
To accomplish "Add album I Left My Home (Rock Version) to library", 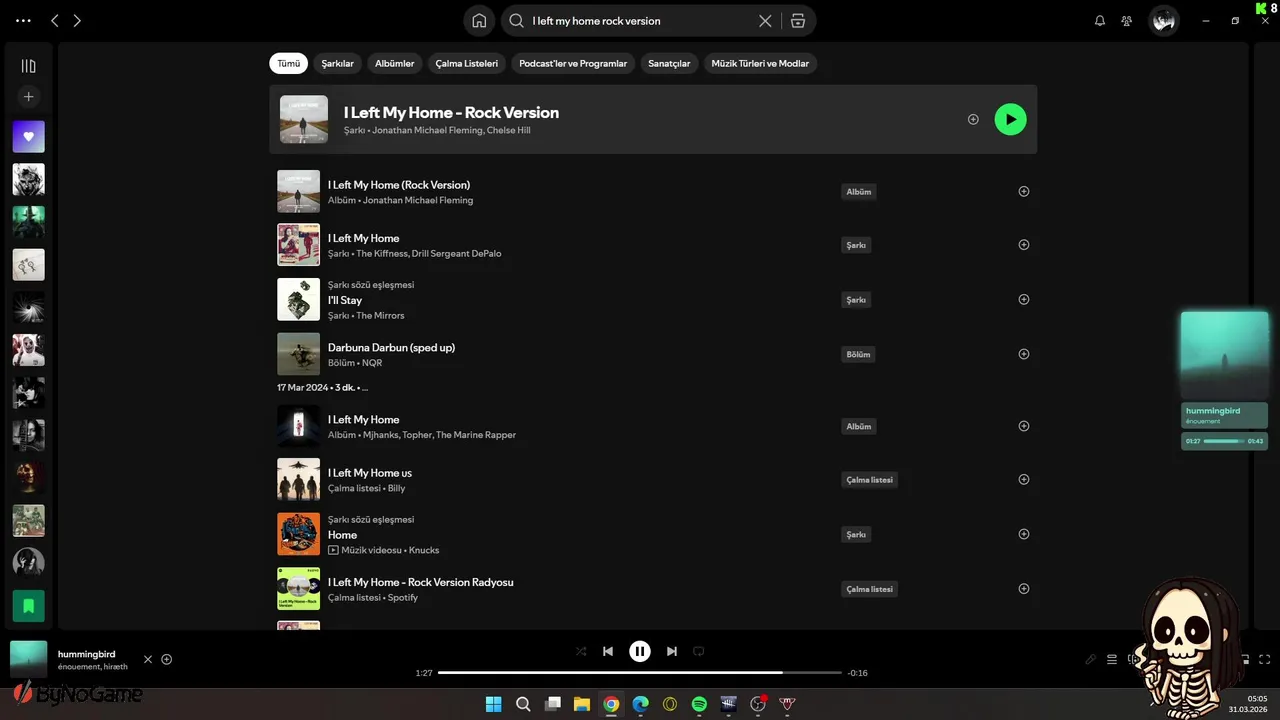I will [1023, 191].
